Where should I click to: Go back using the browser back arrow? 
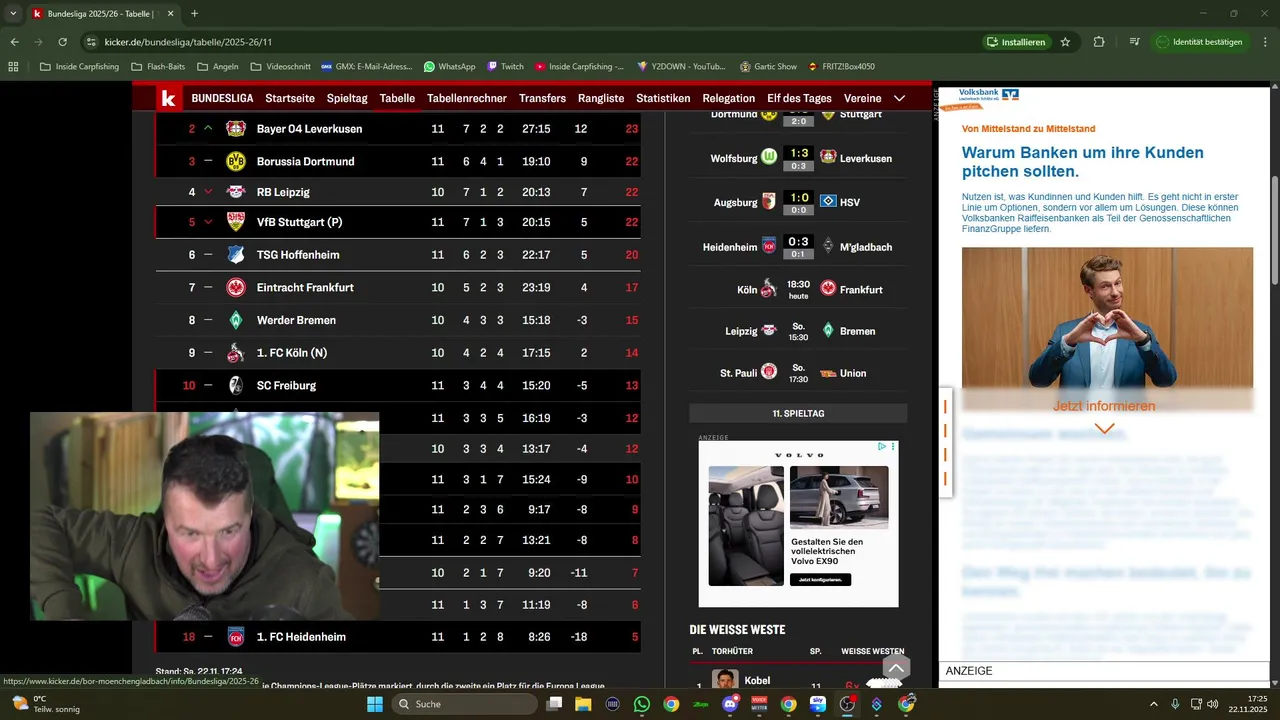pos(14,42)
